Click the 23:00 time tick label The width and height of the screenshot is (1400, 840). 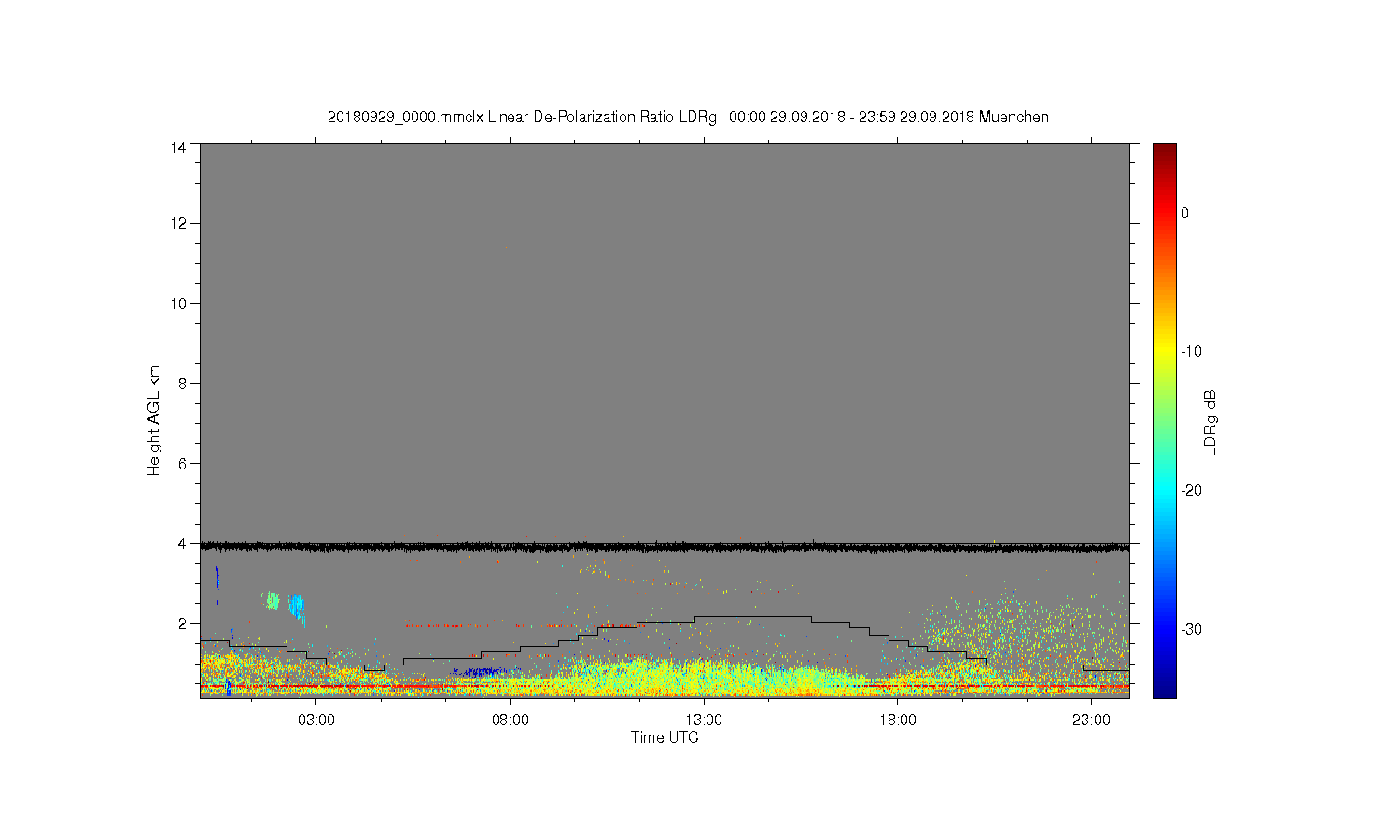coord(1091,721)
